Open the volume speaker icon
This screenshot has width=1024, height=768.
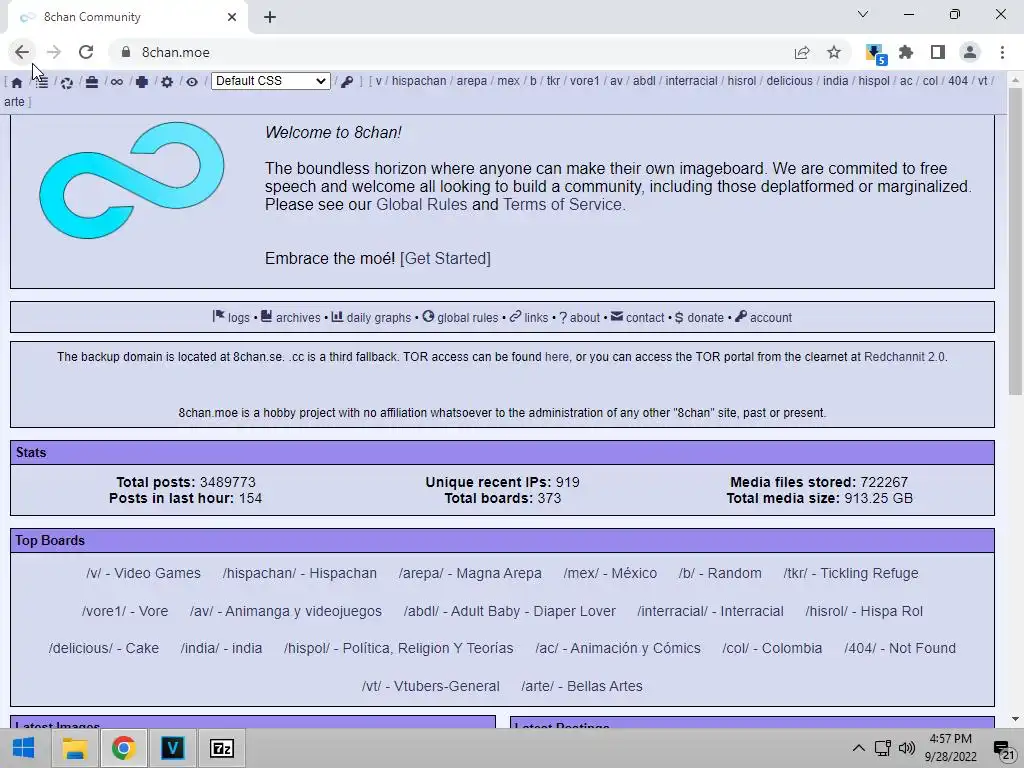(x=907, y=748)
